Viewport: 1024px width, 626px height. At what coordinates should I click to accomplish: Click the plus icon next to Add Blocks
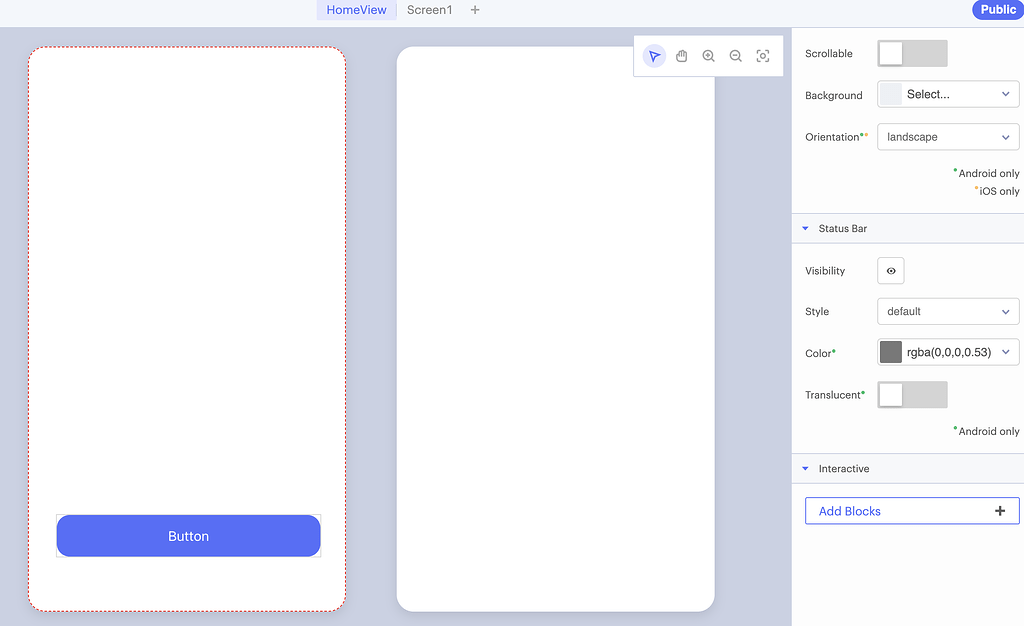pyautogui.click(x=999, y=510)
